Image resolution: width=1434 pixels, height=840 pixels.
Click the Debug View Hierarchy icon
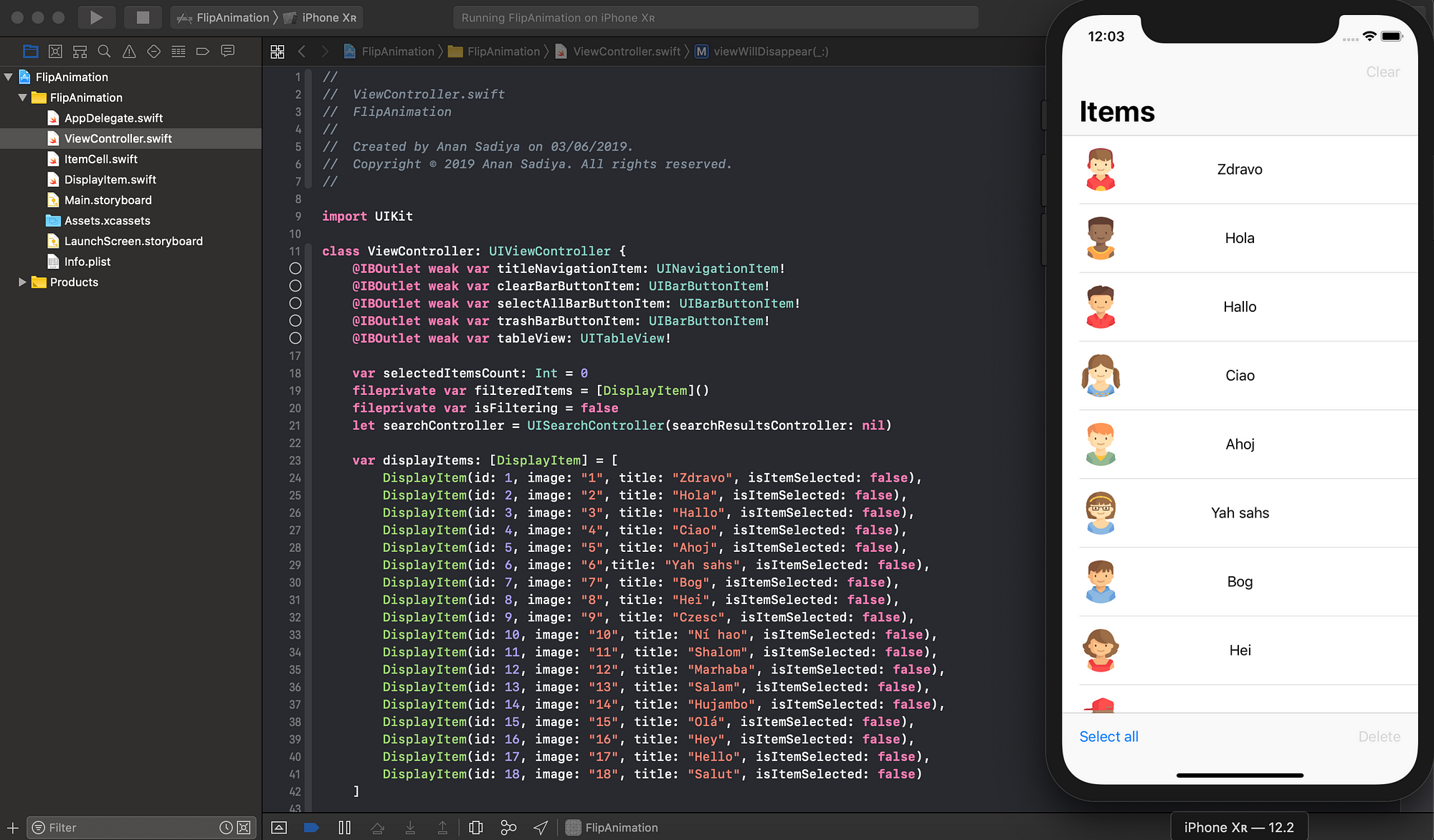475,828
